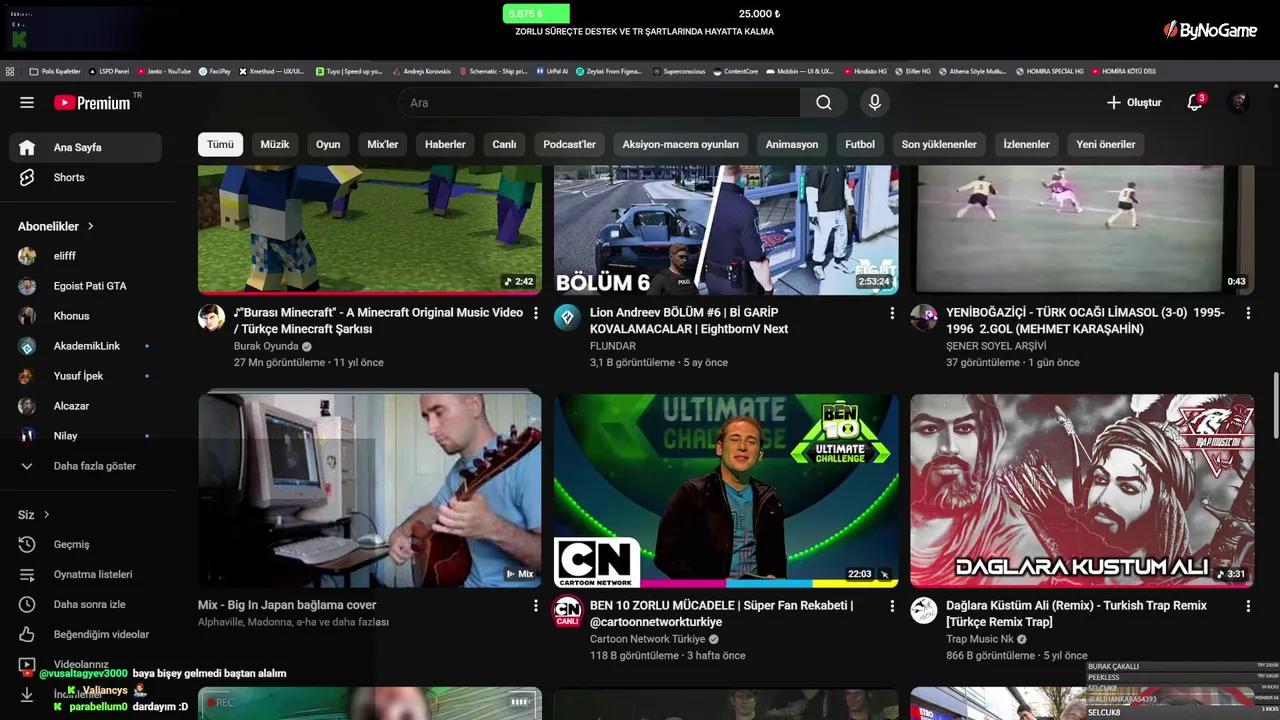Select the İzlenenler filter chip
This screenshot has width=1280, height=720.
click(1026, 144)
